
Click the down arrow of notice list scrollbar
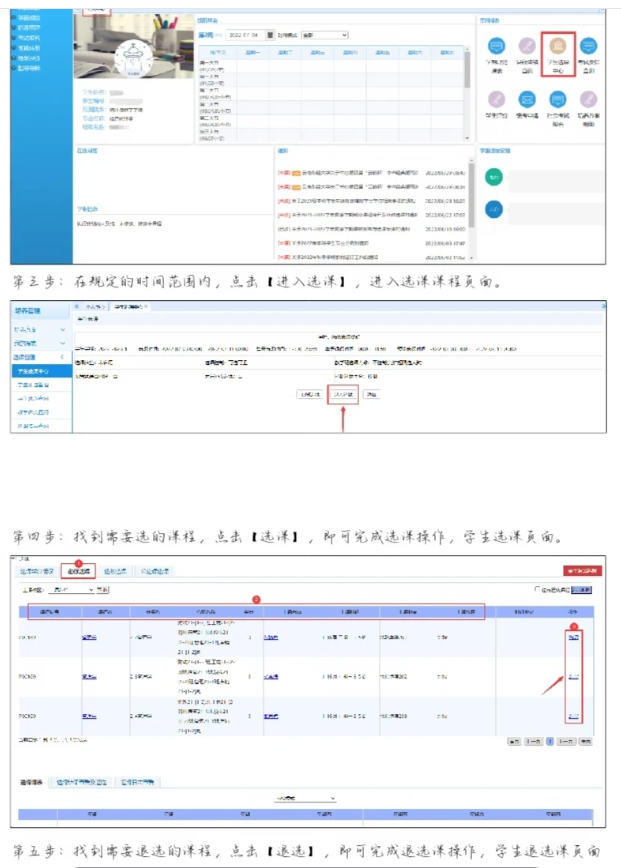472,258
